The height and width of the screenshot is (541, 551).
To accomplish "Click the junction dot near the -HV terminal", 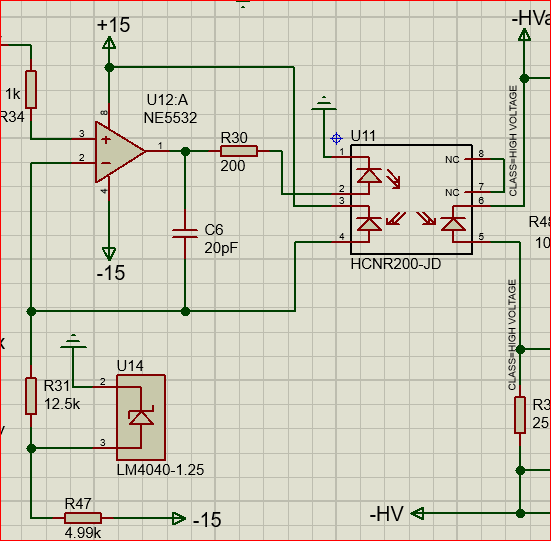I will coord(520,513).
